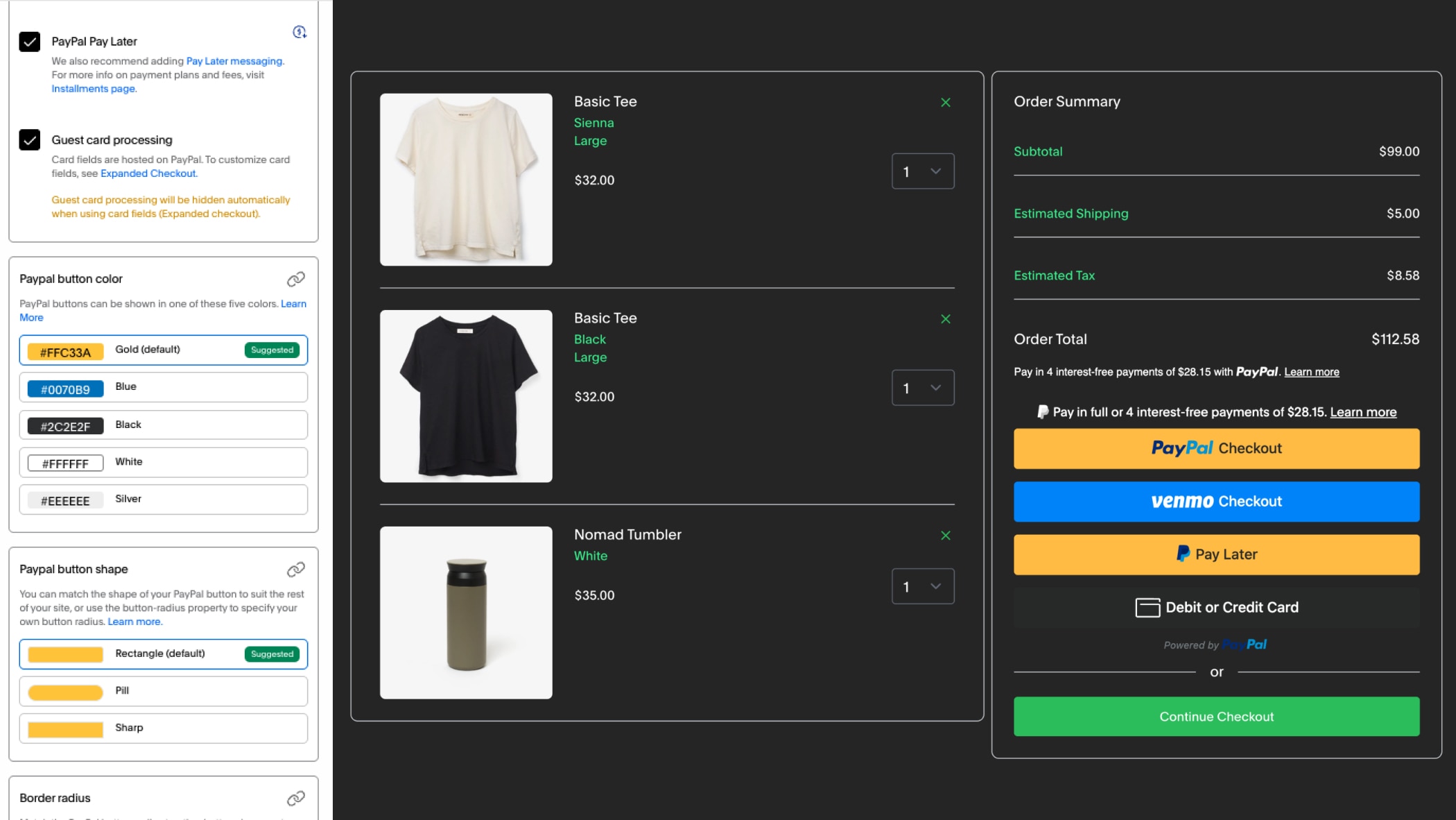Click link icon next to Paypal button shape
This screenshot has width=1456, height=820.
(296, 570)
